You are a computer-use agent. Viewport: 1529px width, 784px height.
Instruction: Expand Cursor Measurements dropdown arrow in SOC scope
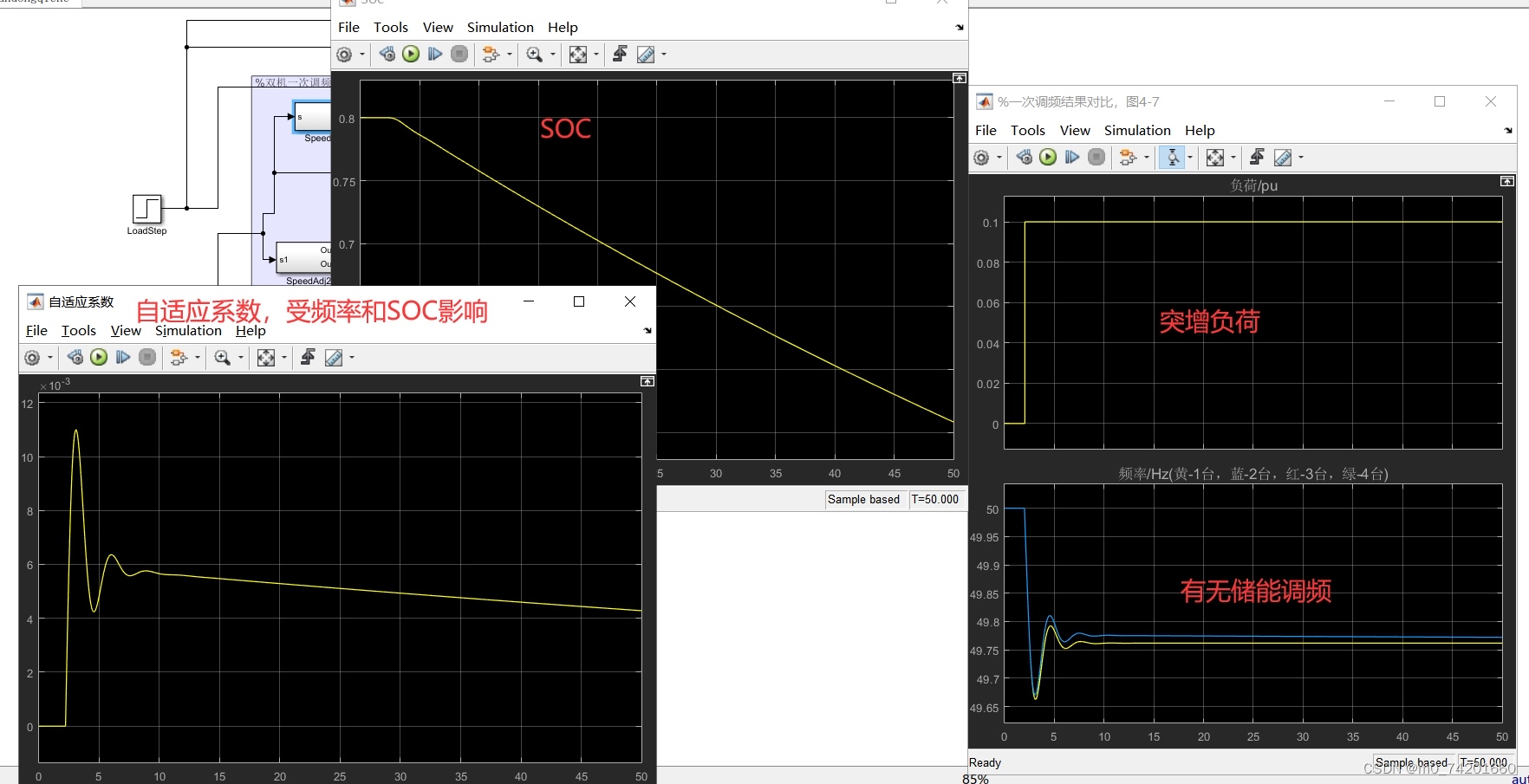tap(664, 55)
